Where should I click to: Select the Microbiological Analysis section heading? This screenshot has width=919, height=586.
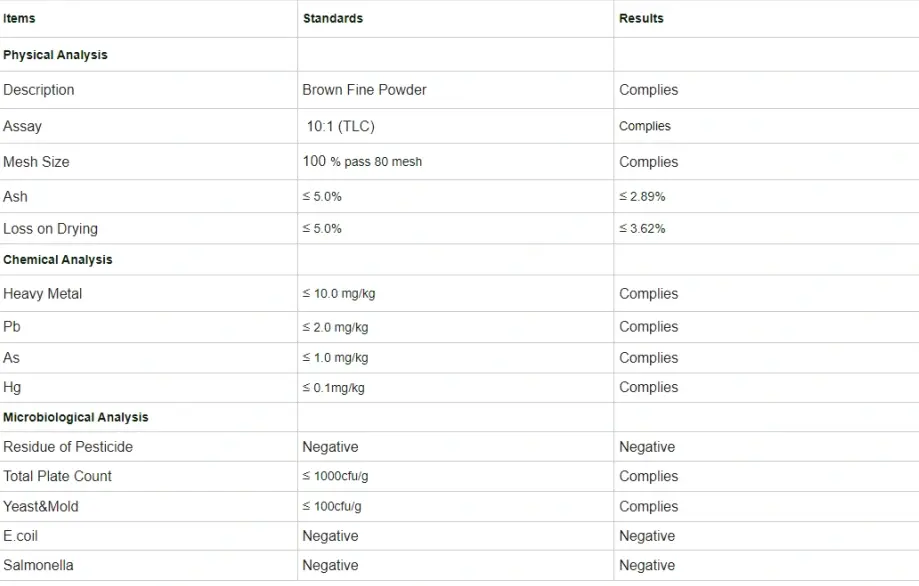click(76, 417)
